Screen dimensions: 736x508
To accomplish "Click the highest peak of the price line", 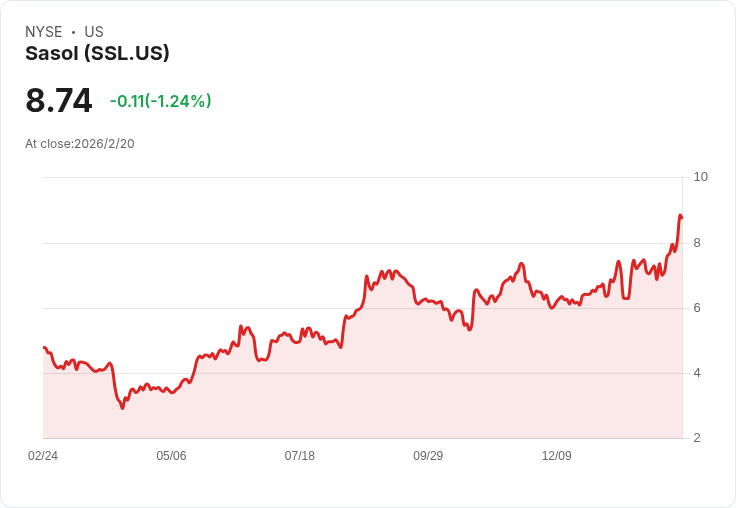I will coord(680,215).
